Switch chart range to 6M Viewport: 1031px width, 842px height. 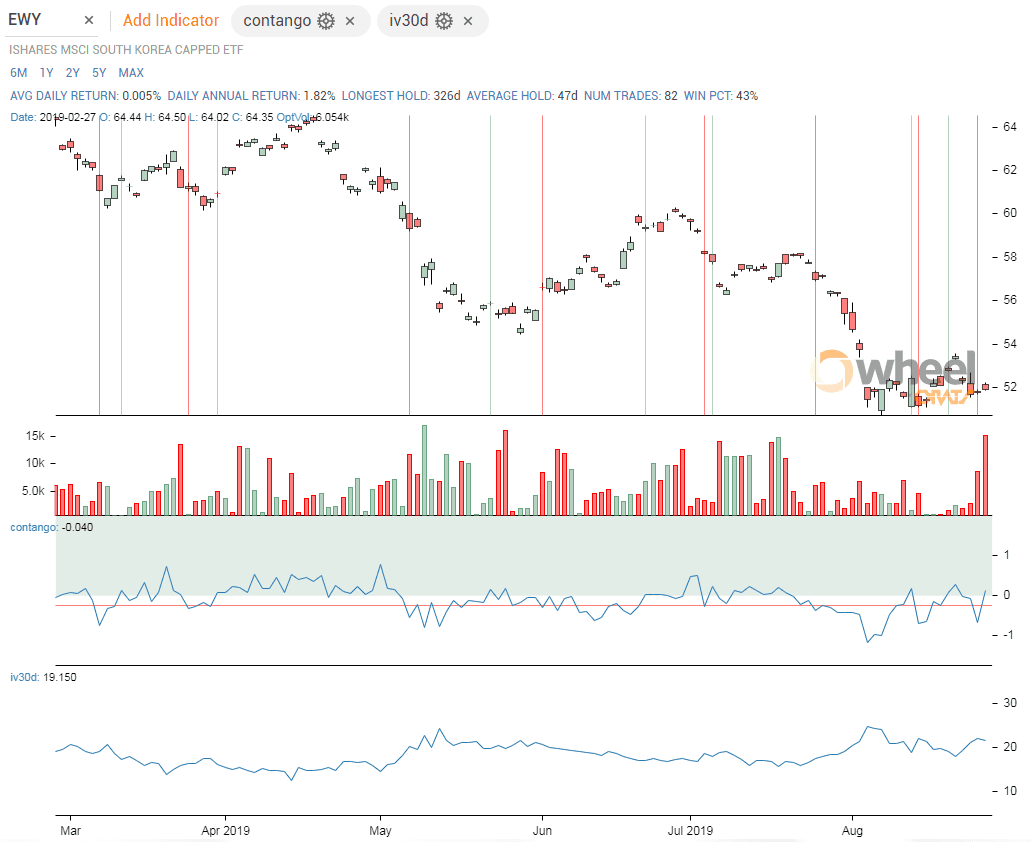(x=18, y=73)
